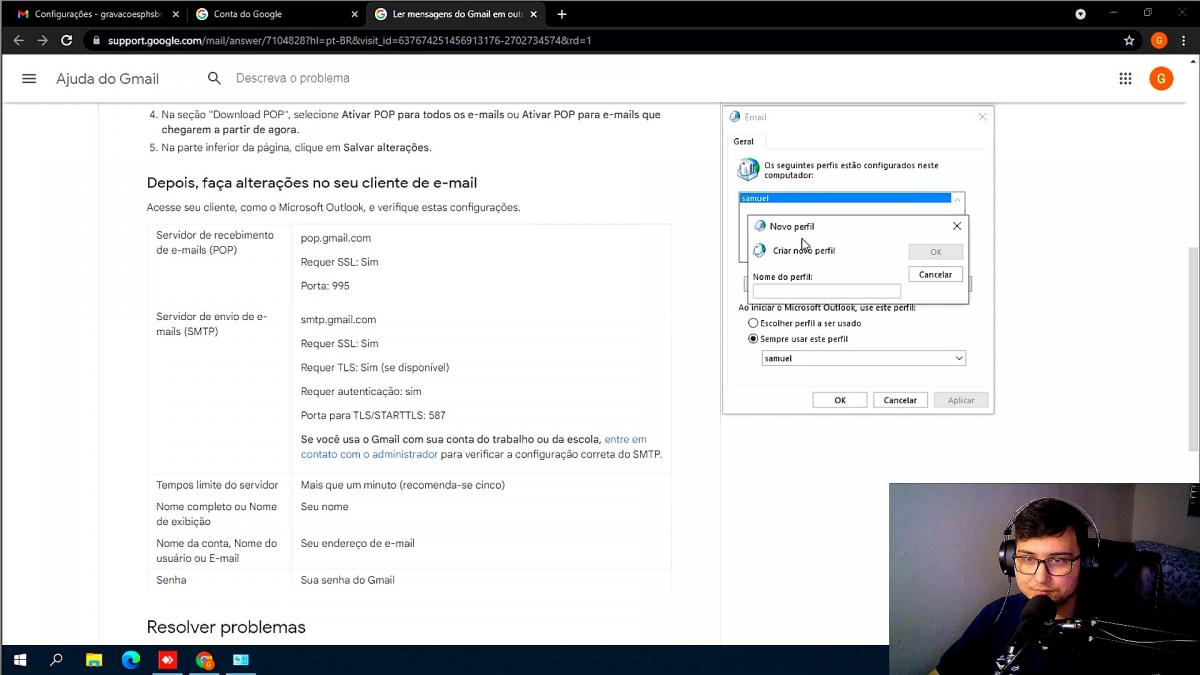Click the Tempos limite do servidor cell
This screenshot has width=1200, height=675.
pyautogui.click(x=217, y=485)
